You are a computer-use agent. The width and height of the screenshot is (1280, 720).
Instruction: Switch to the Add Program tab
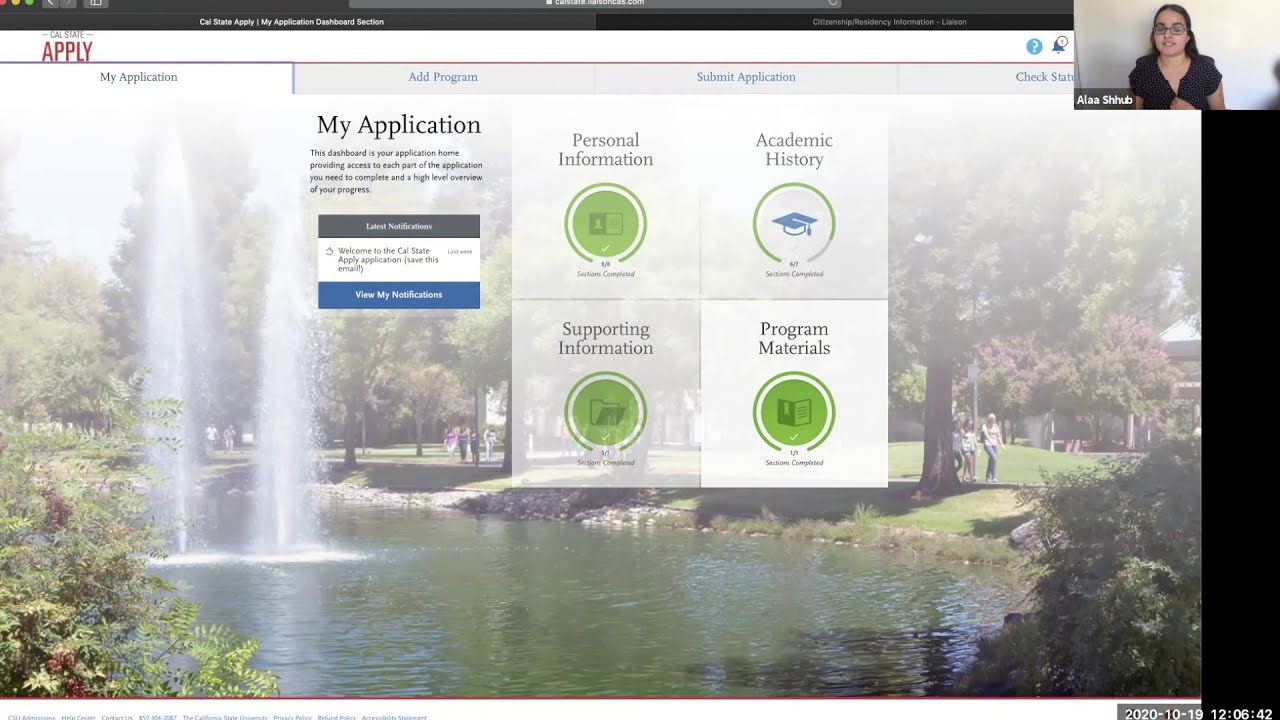(x=443, y=77)
